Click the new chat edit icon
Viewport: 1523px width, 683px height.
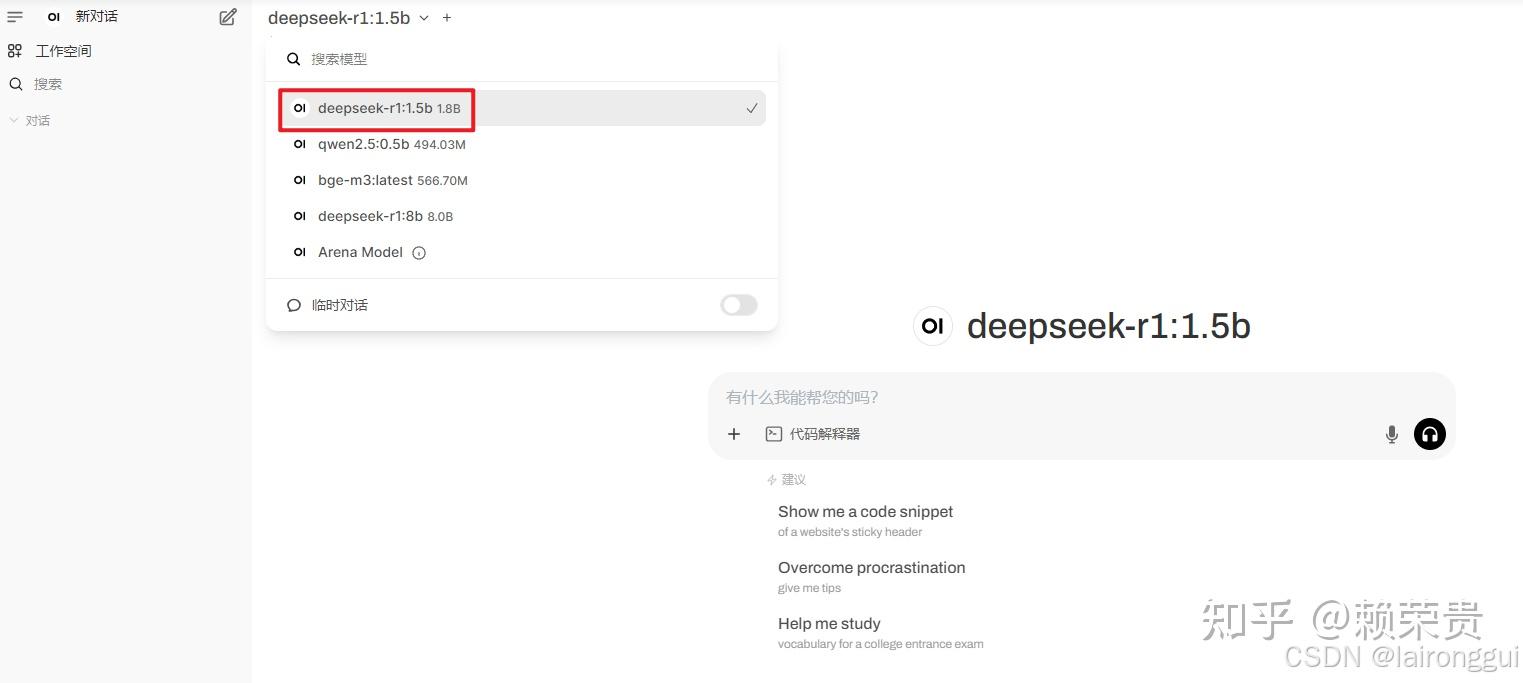[228, 17]
